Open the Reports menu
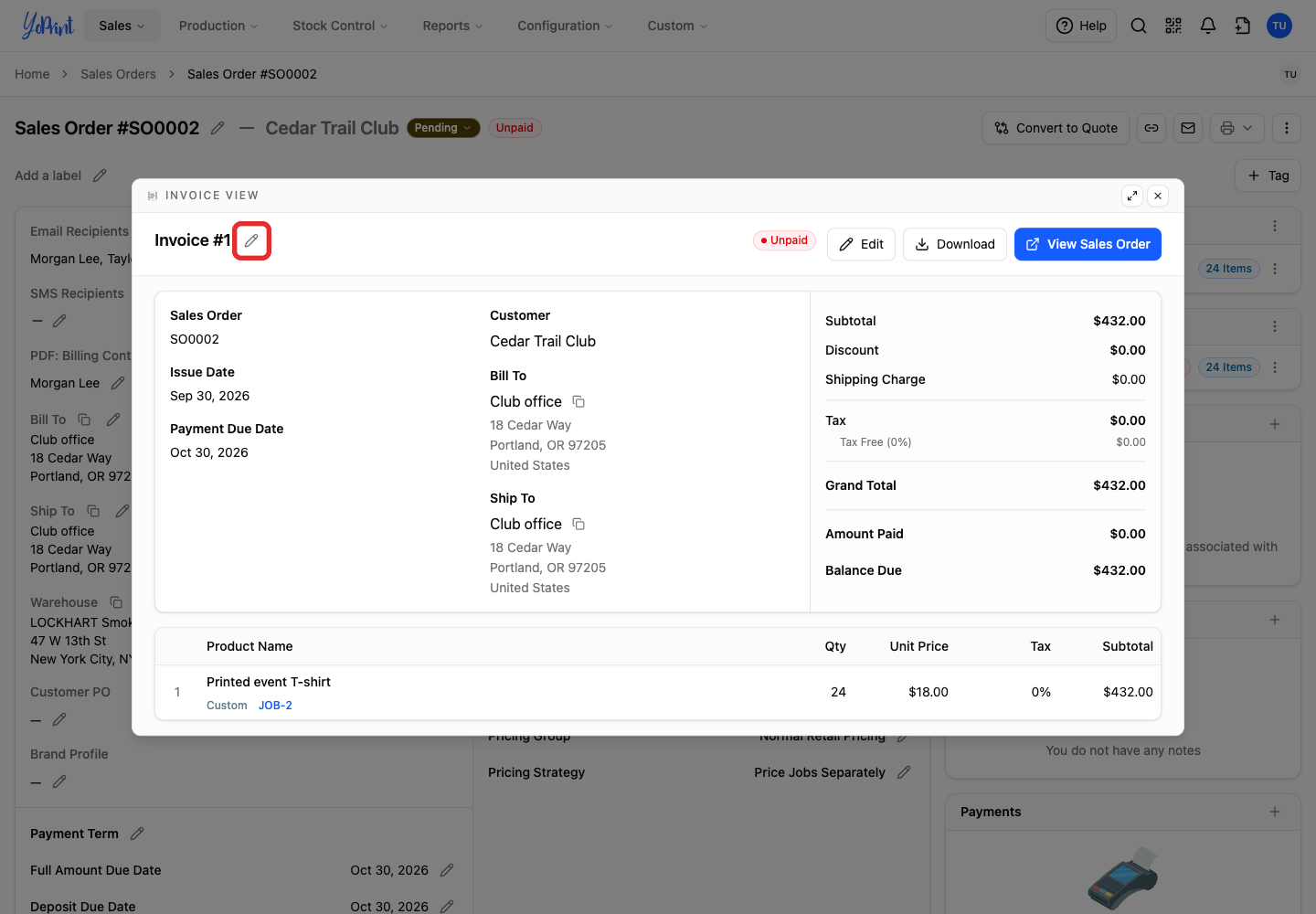The width and height of the screenshot is (1316, 914). pos(452,26)
